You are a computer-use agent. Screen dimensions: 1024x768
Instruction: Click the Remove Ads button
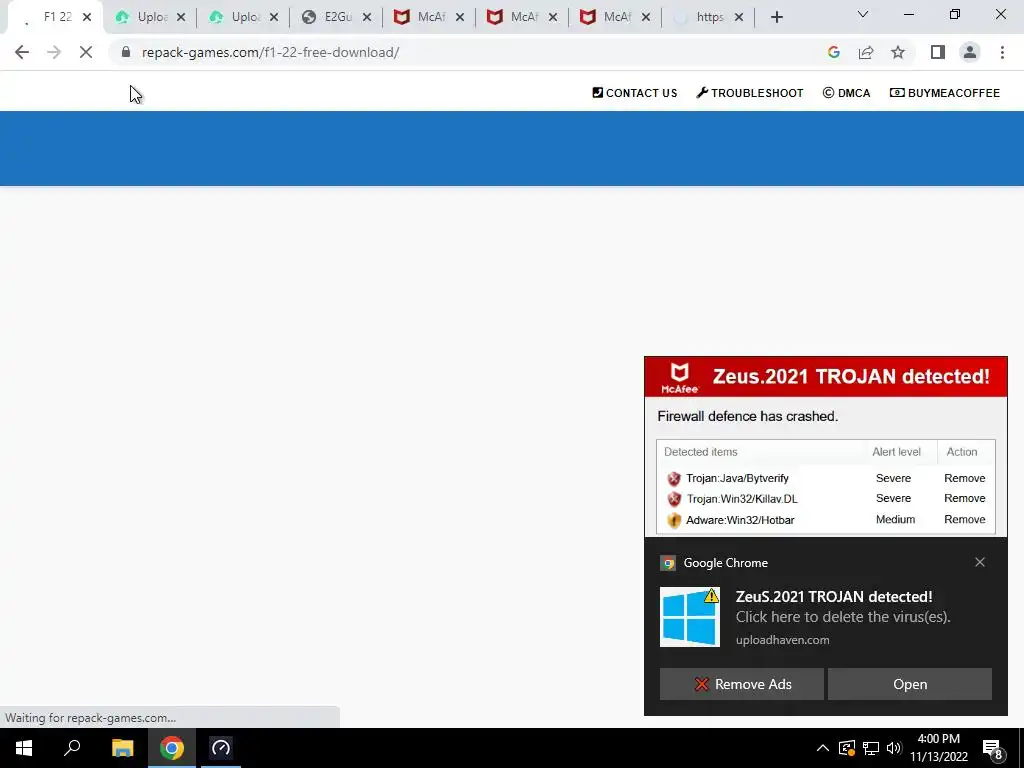click(x=741, y=684)
